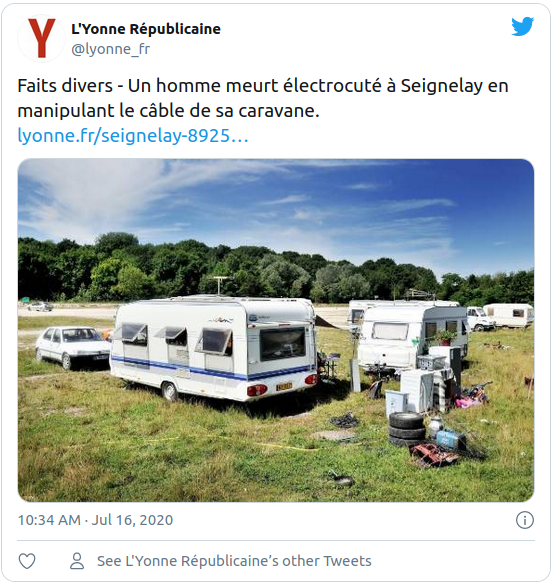Click the Twitter bird logo

pos(522,27)
